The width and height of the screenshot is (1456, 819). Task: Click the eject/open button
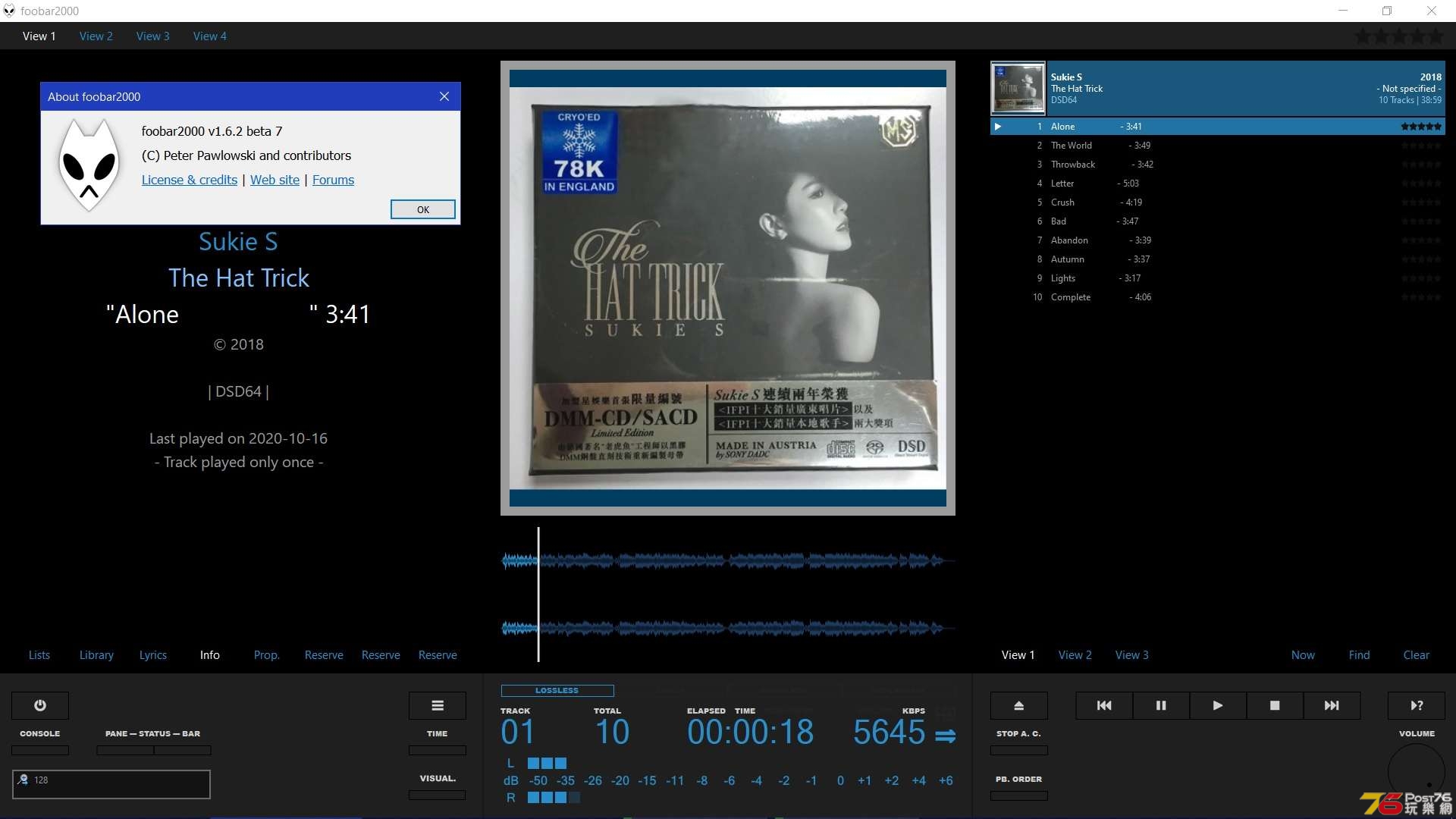pos(1019,705)
